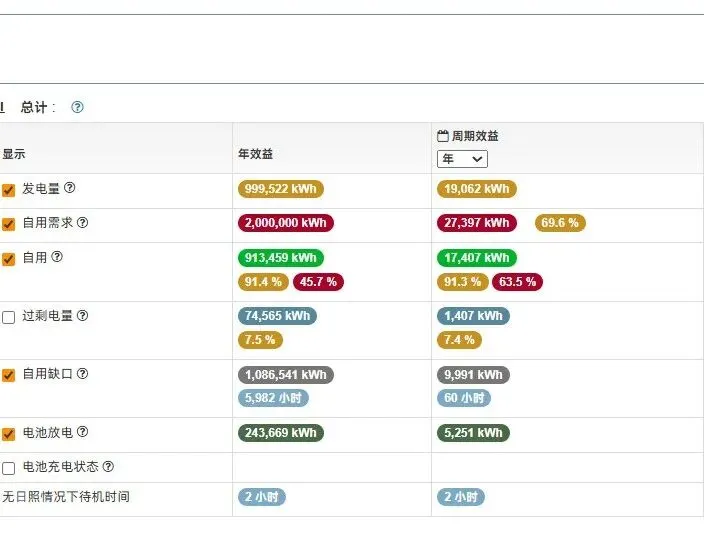
Task: Click the red 2,000,000 kWh demand badge
Action: [285, 223]
